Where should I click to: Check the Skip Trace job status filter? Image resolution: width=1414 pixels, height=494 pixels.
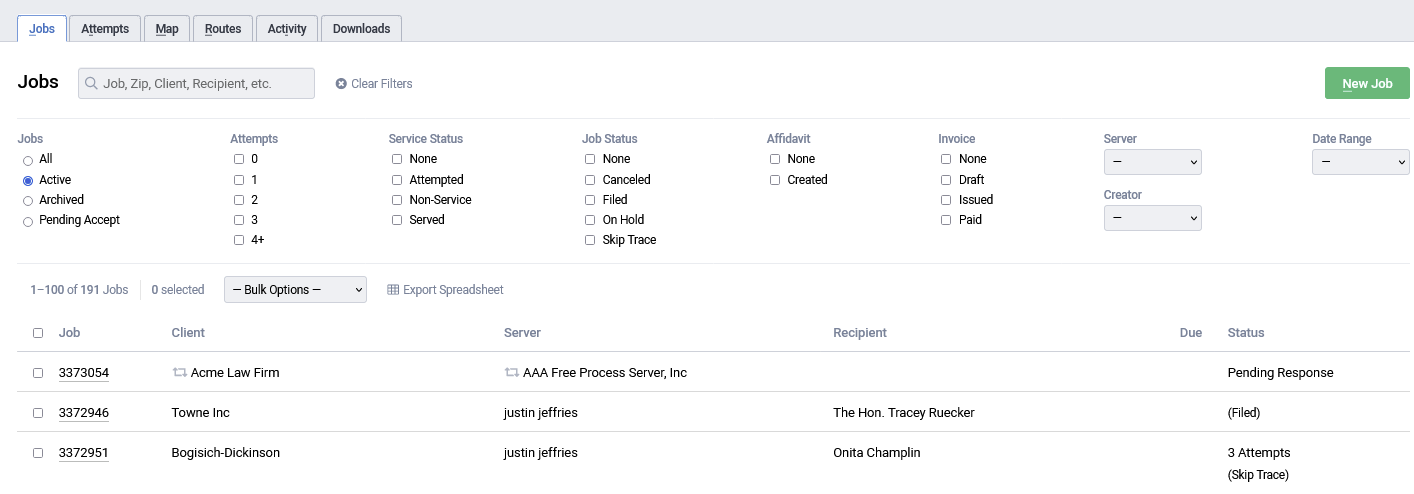click(590, 240)
